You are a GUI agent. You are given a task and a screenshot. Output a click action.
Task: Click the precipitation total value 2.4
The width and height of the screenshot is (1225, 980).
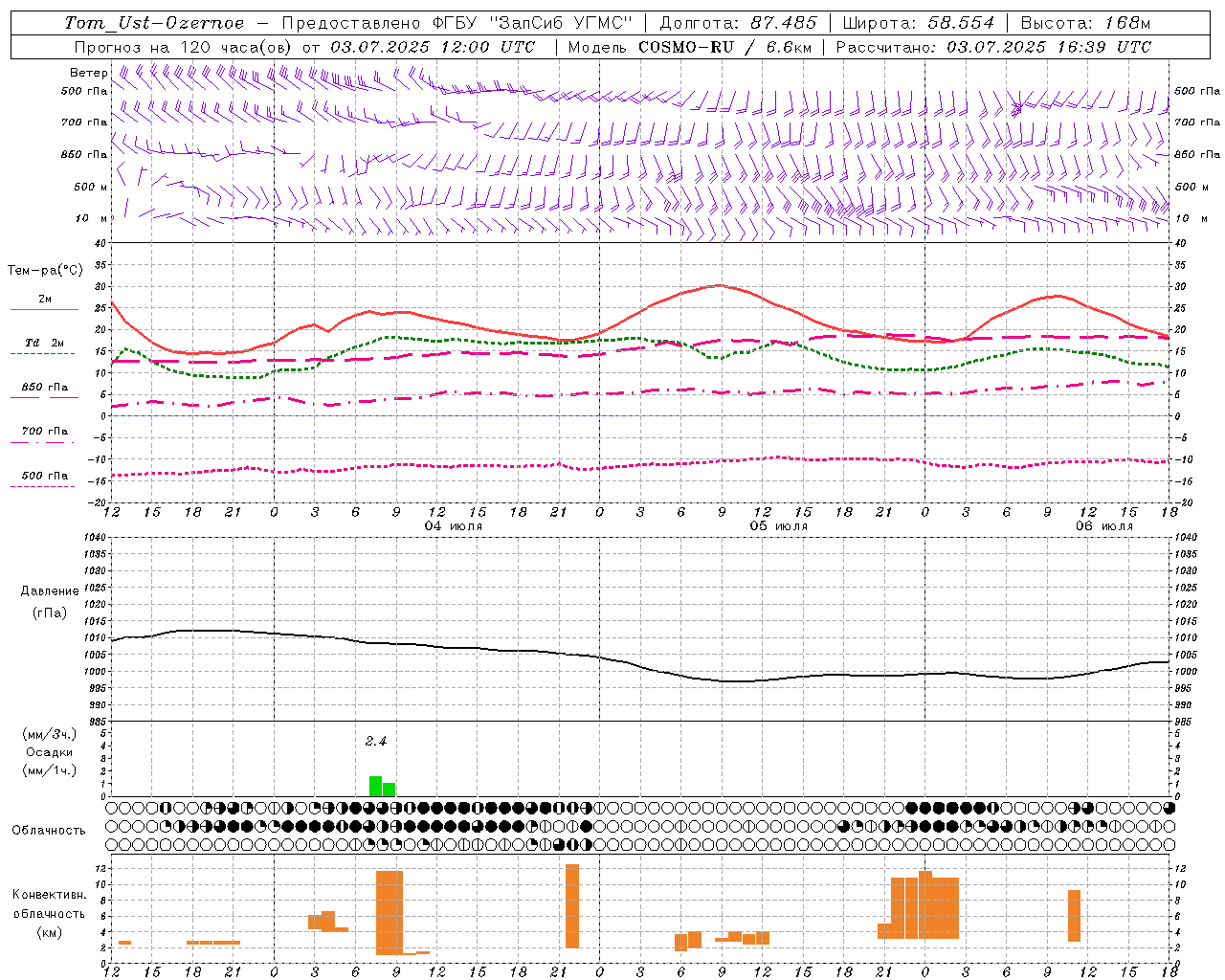pos(375,741)
